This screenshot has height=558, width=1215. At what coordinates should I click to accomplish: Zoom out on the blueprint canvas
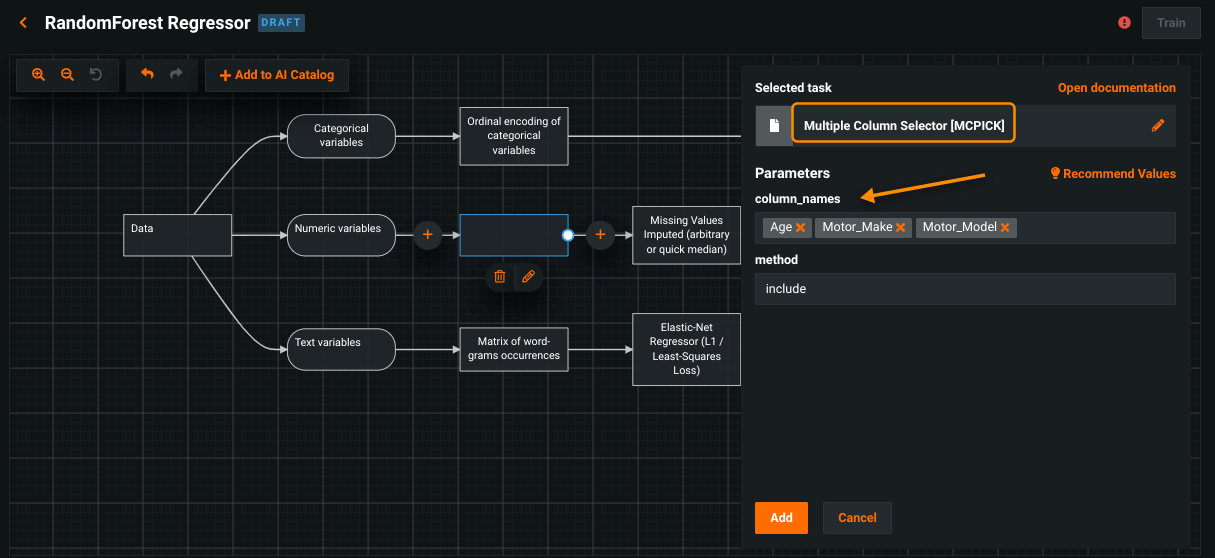[67, 75]
